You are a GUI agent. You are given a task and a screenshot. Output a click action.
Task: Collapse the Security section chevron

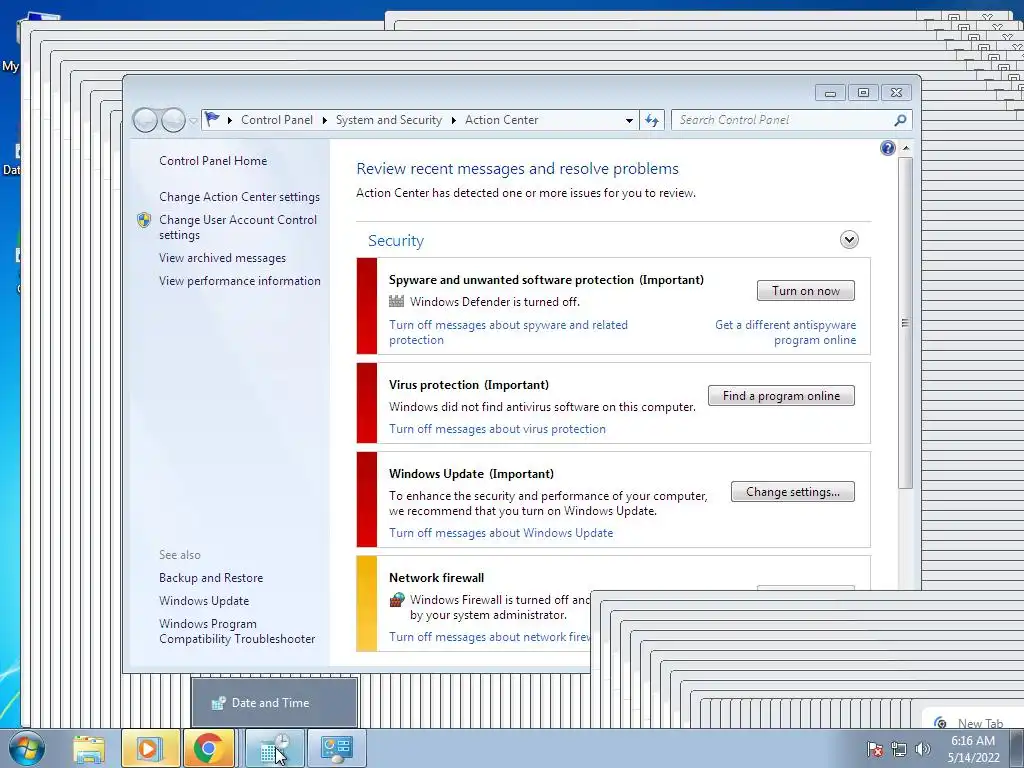tap(849, 240)
